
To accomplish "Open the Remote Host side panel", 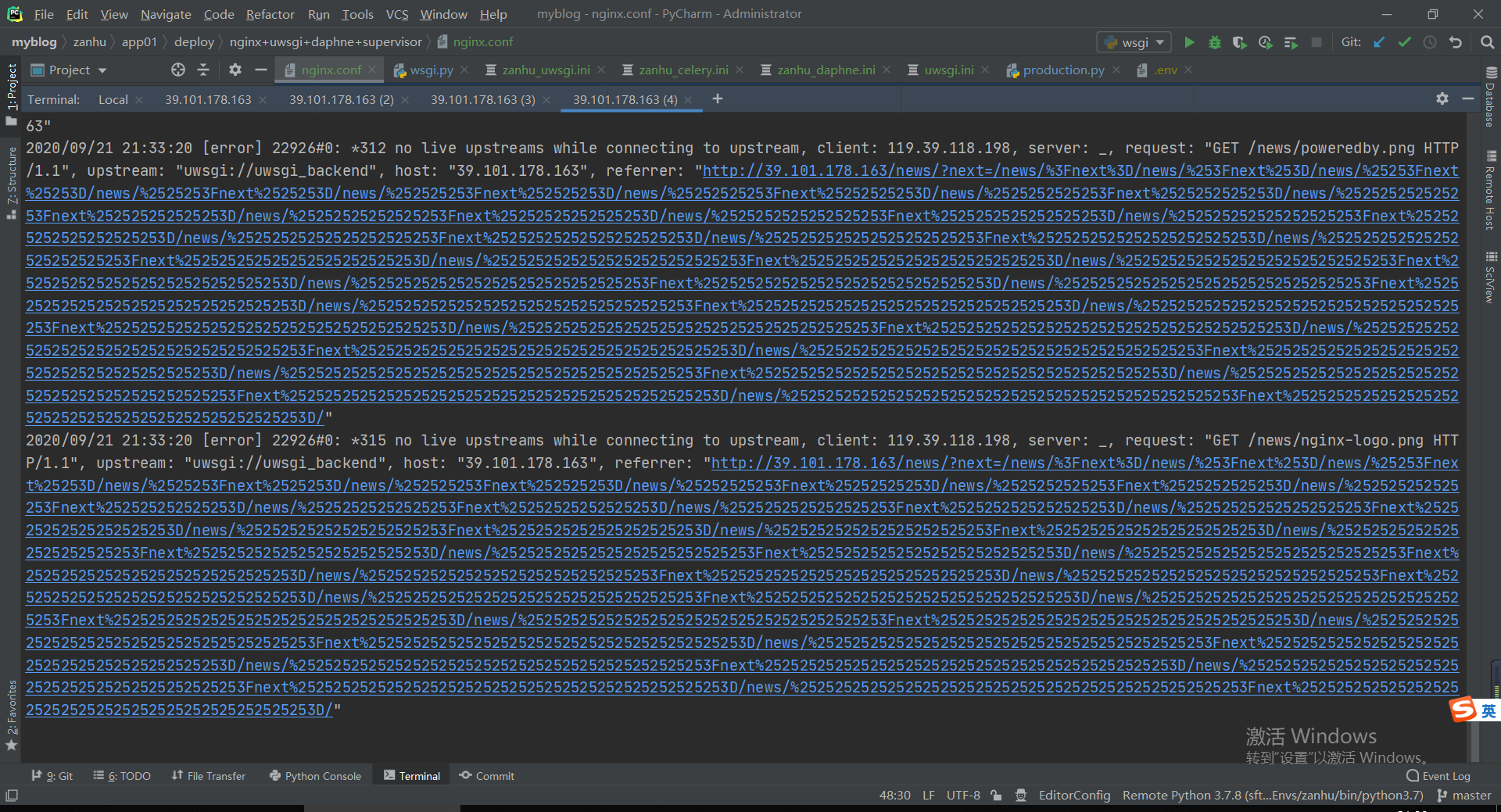I will click(1491, 190).
